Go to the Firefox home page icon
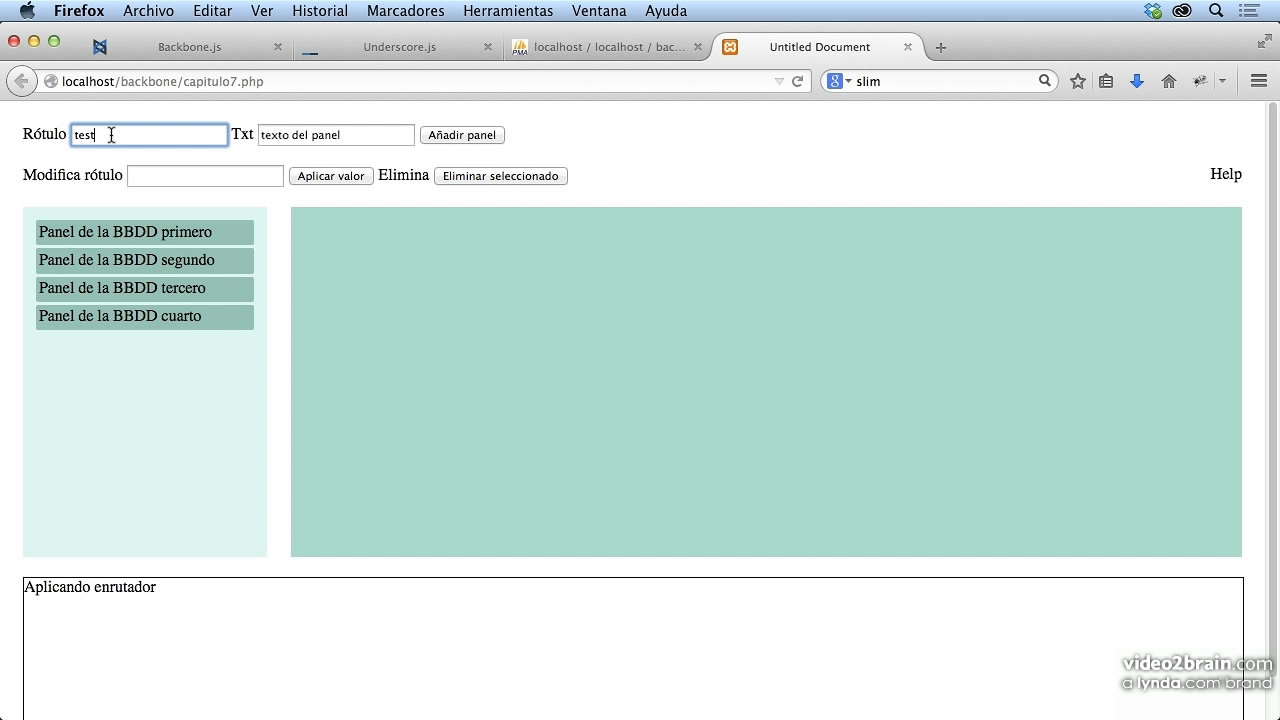 1168,82
